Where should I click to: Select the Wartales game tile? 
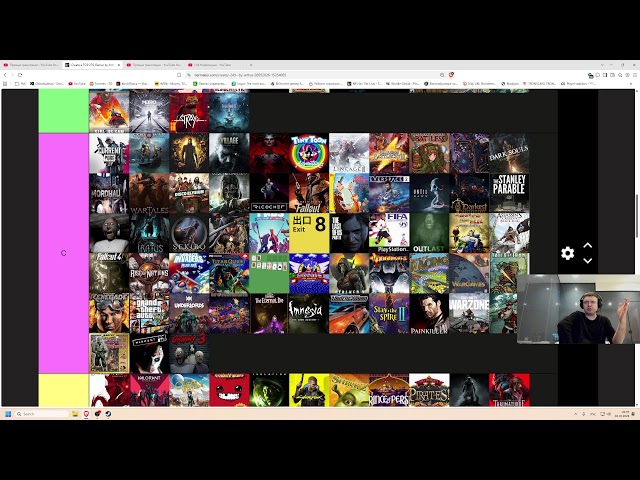(149, 193)
